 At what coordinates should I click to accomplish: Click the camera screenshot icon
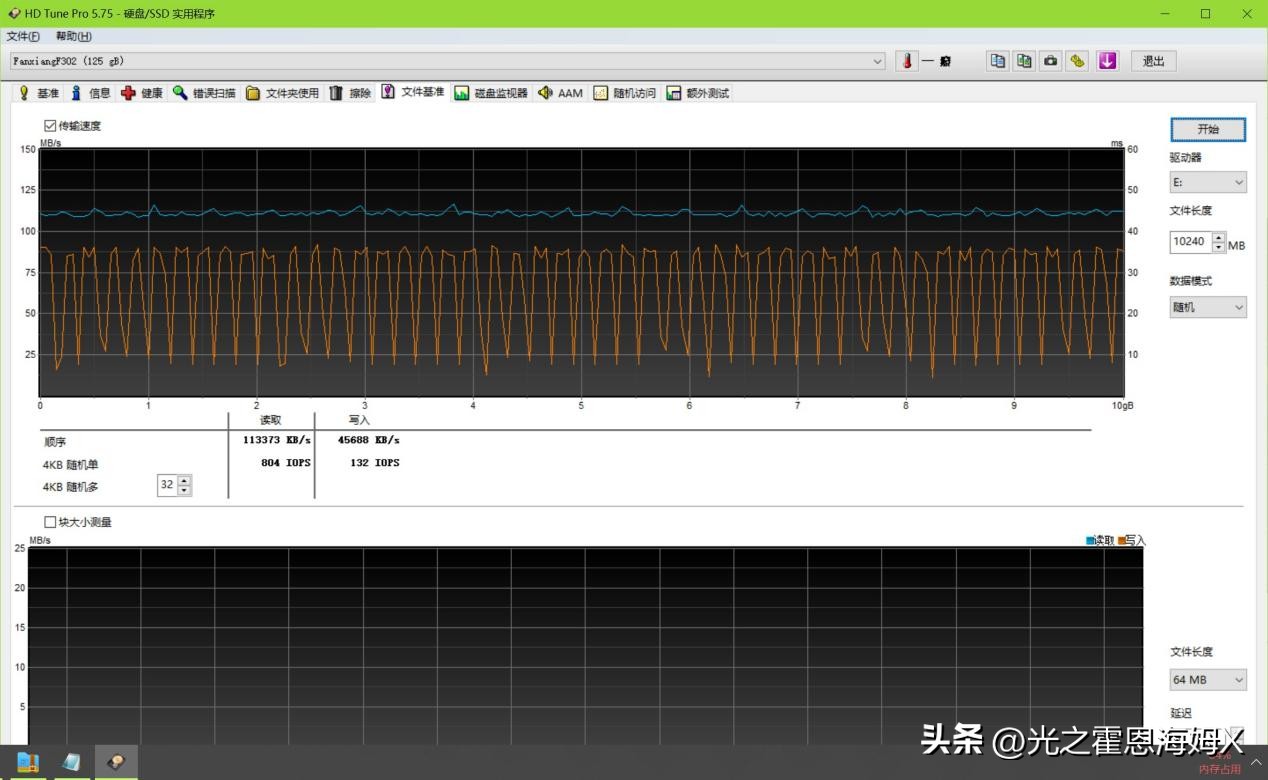1050,61
